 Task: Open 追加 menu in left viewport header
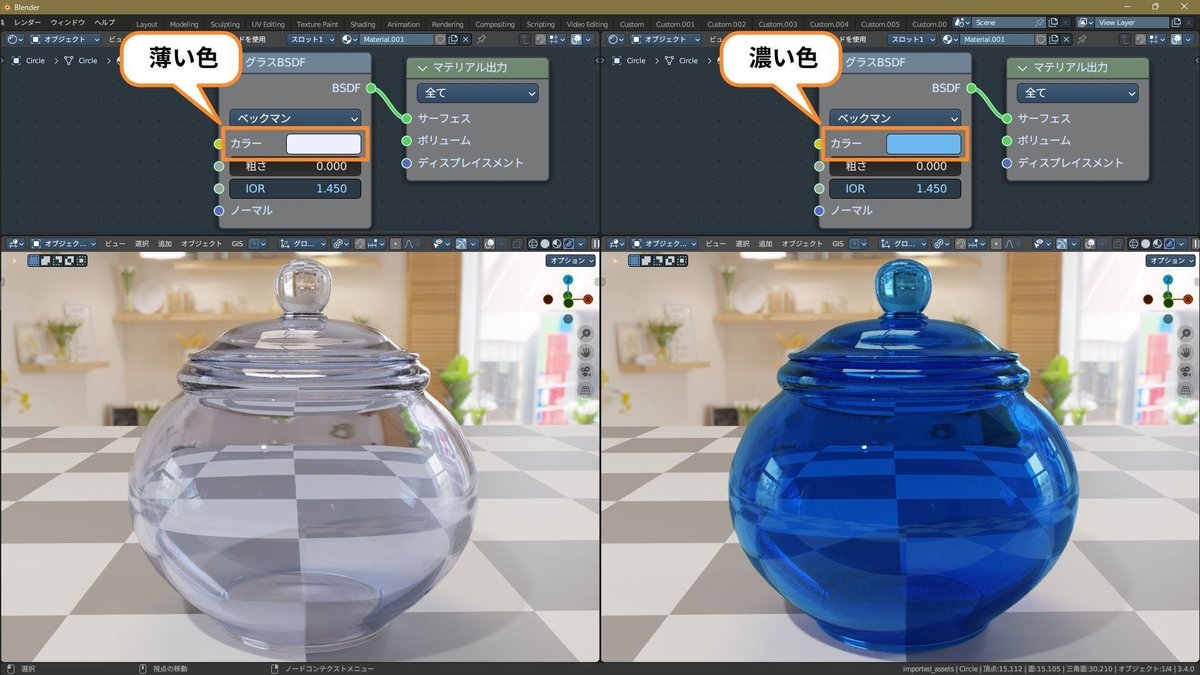coord(165,243)
